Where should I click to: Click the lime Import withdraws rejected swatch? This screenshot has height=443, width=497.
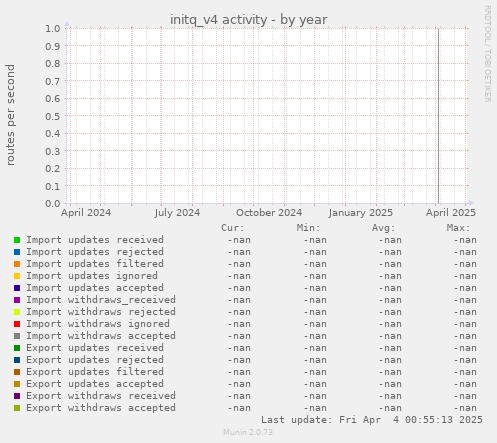coord(17,312)
